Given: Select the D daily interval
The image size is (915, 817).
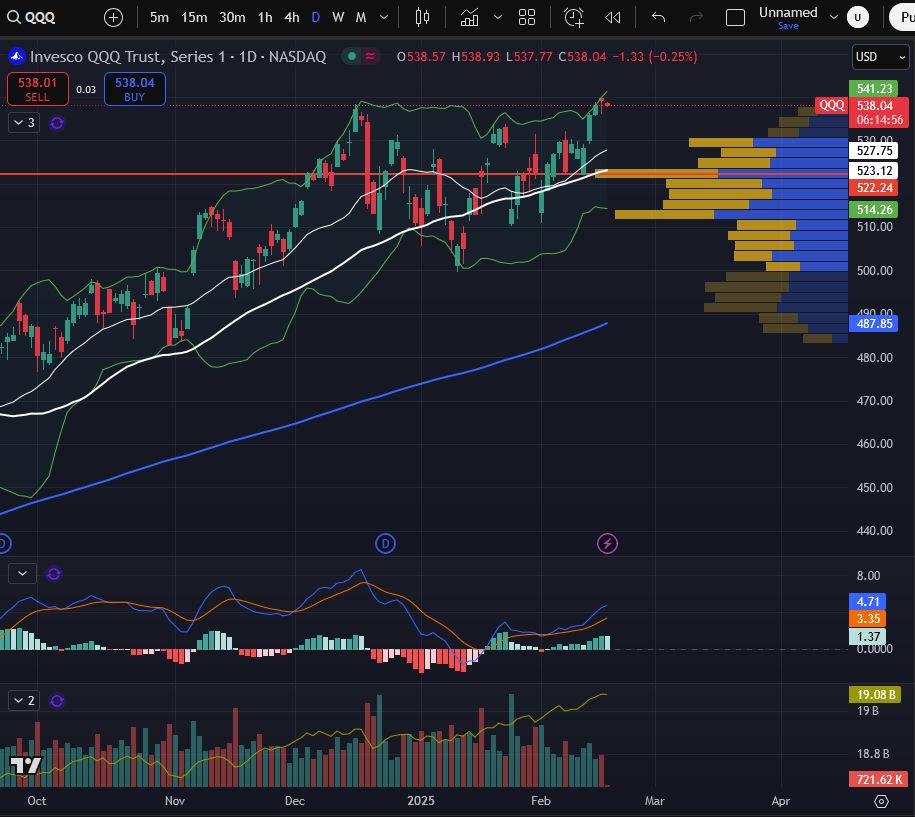Looking at the screenshot, I should click(316, 18).
